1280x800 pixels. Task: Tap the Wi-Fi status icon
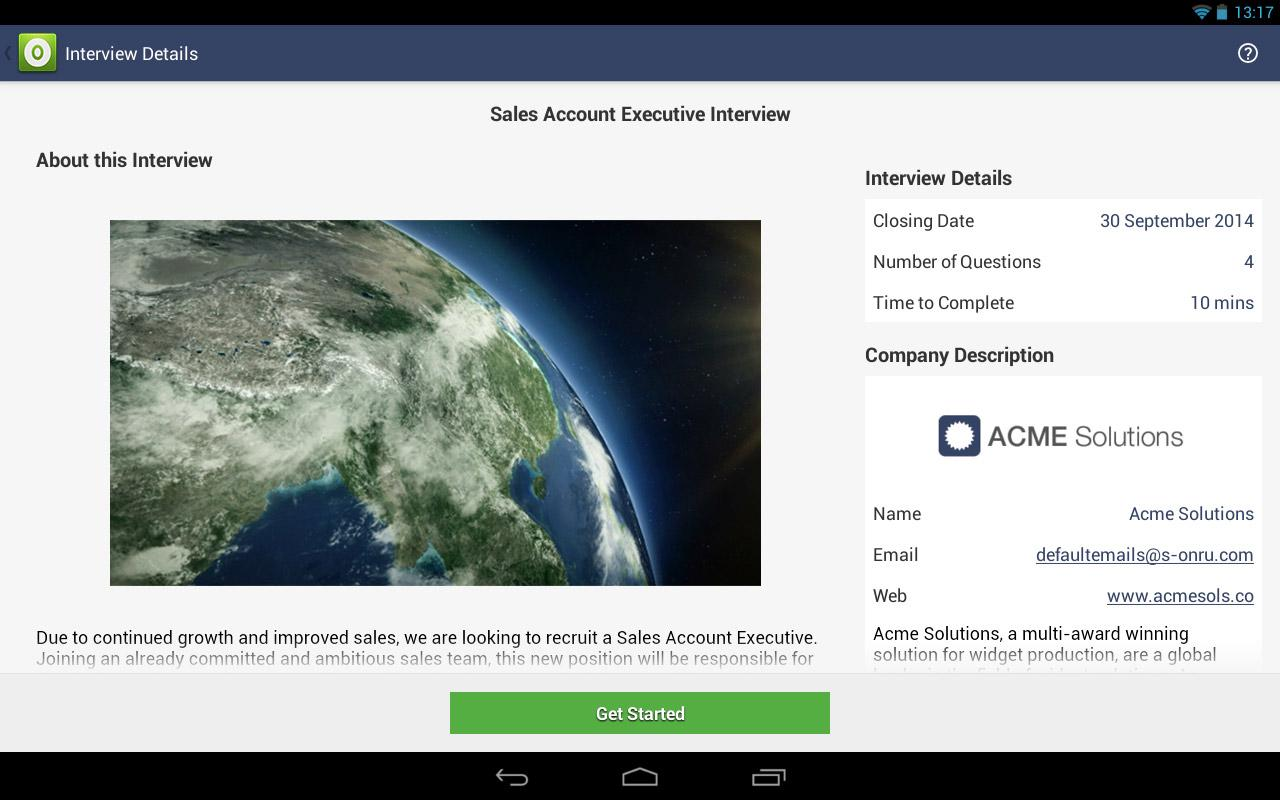(x=1201, y=12)
